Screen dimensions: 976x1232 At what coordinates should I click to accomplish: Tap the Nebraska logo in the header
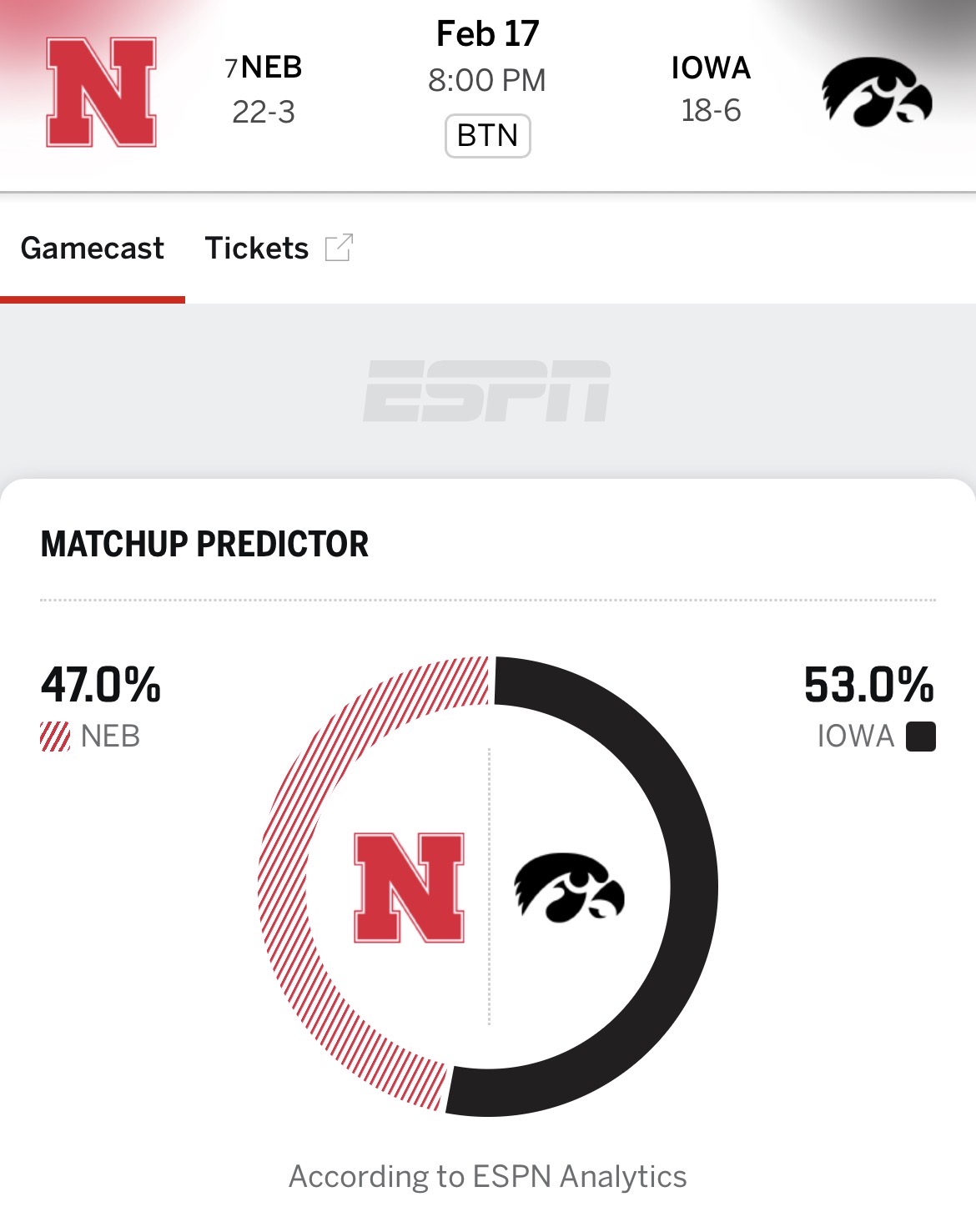(101, 92)
